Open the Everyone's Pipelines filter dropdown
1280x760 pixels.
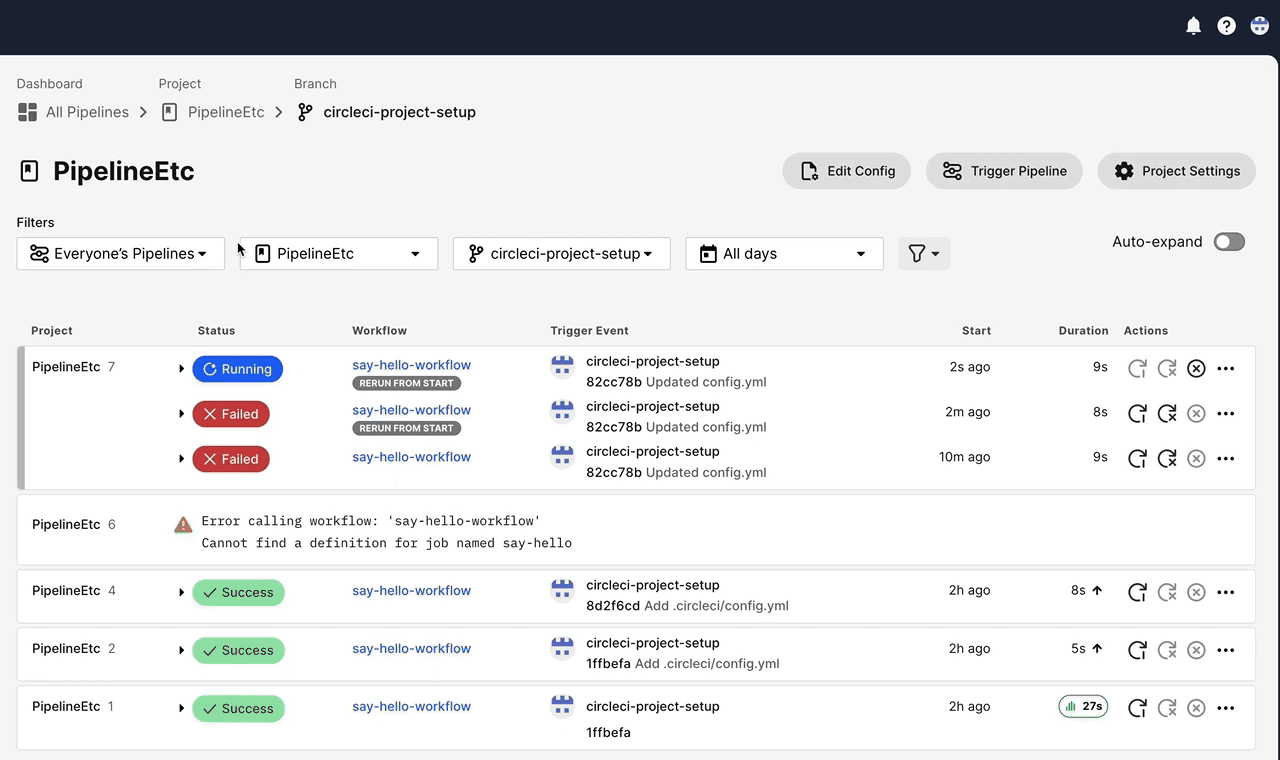tap(120, 254)
